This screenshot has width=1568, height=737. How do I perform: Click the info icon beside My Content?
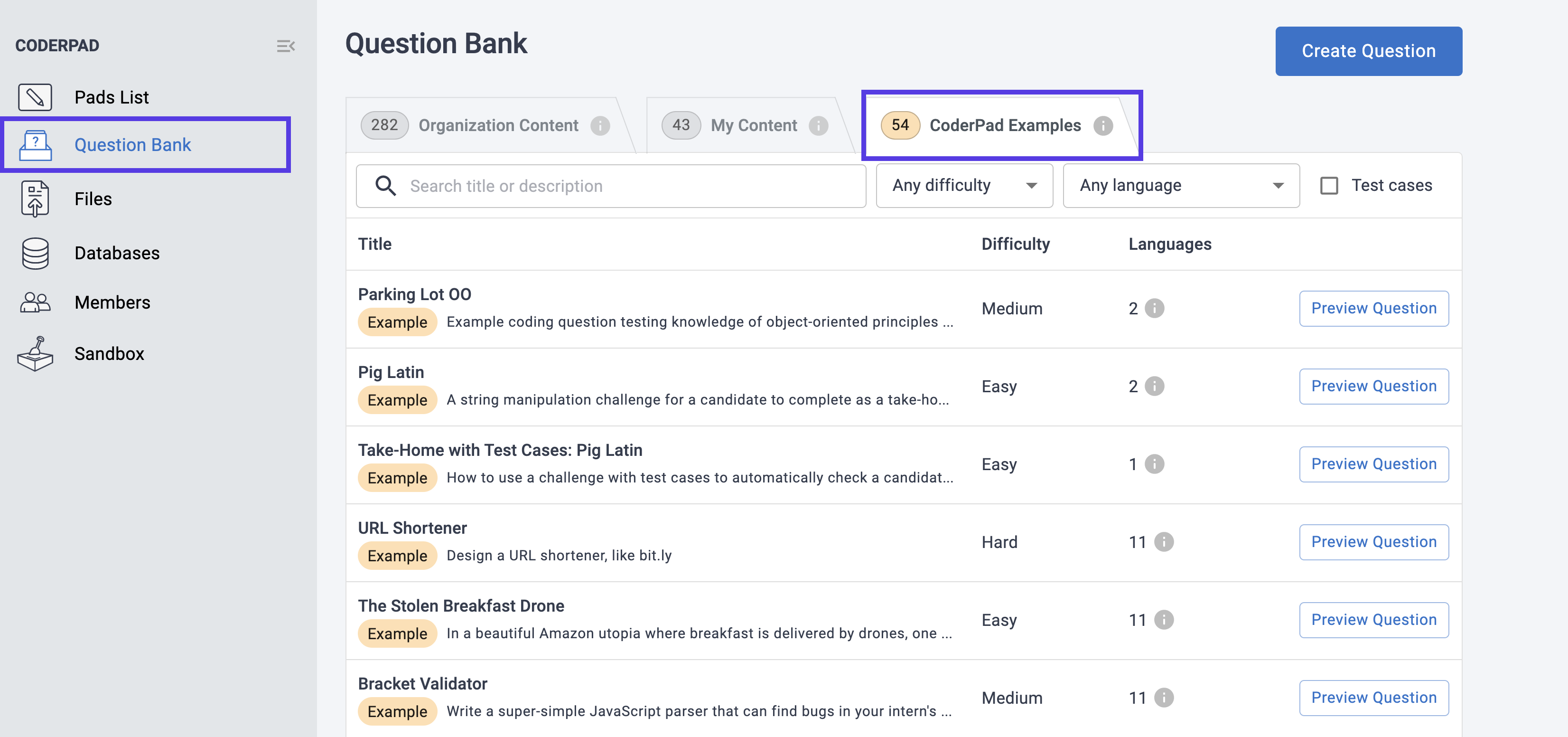[x=818, y=125]
